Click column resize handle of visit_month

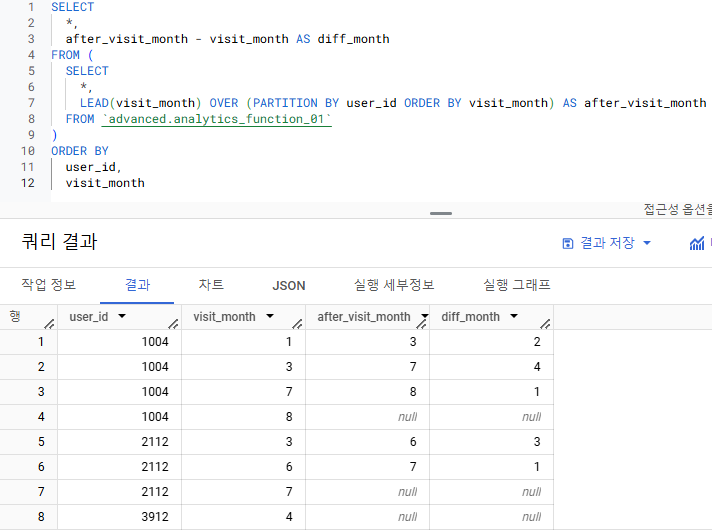[x=297, y=323]
